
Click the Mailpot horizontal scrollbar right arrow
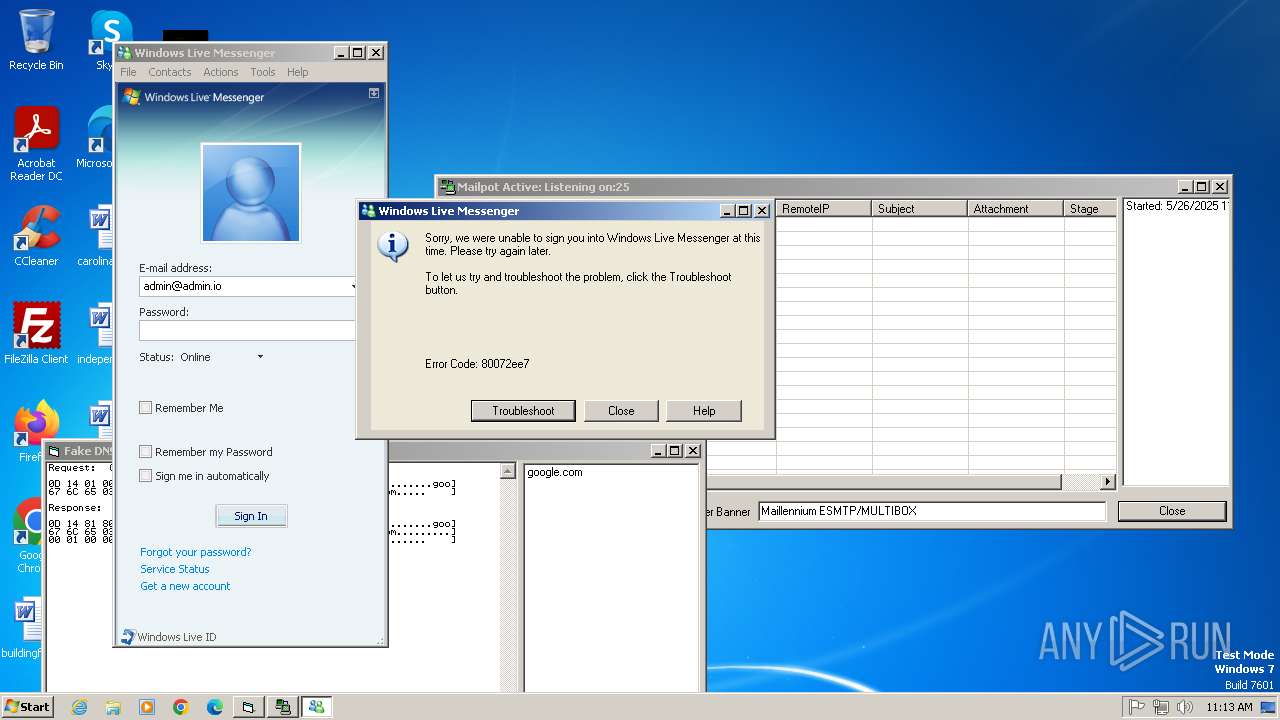(1107, 482)
